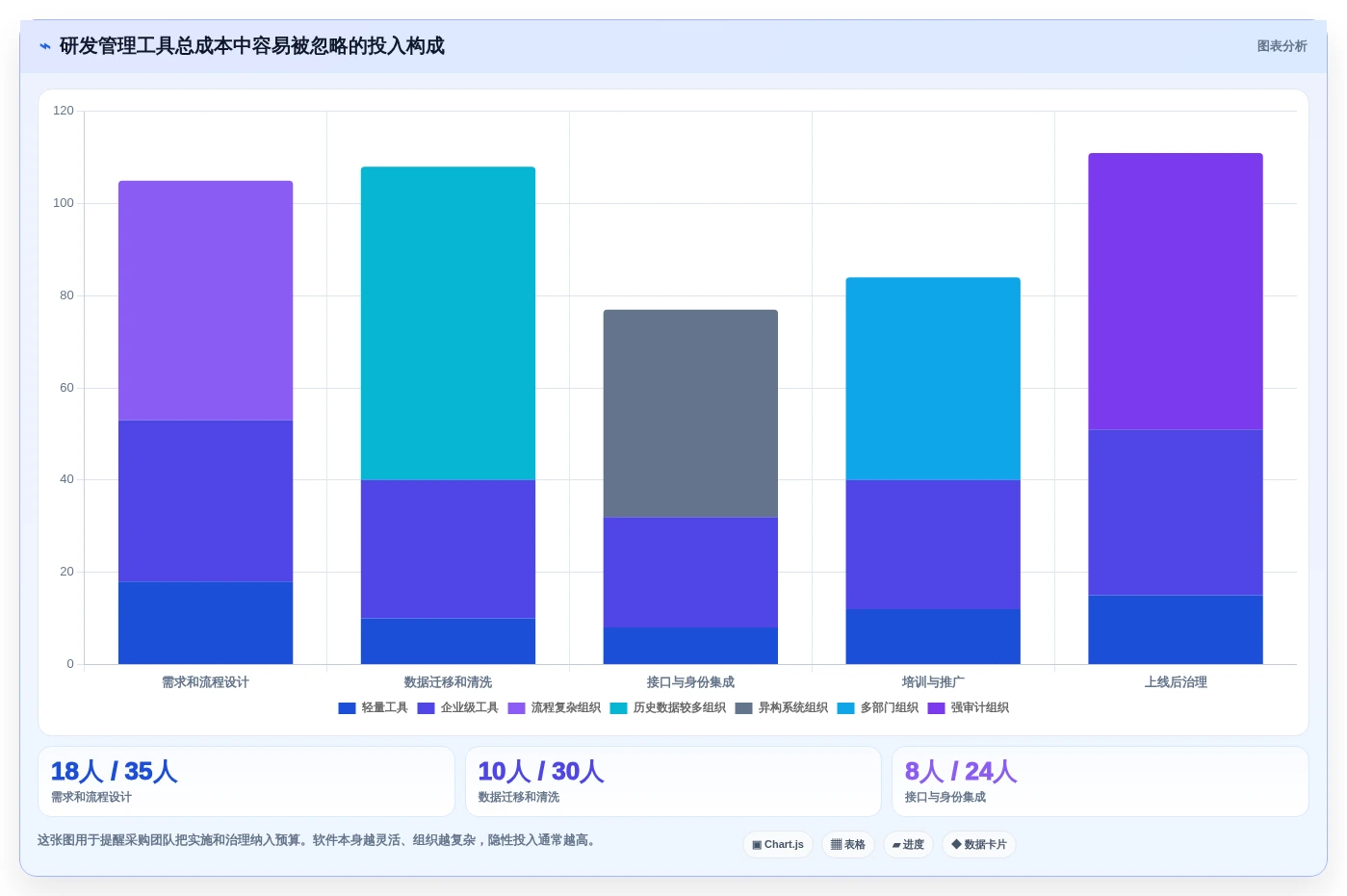
Task: Click the 企业级工具 segment of 需求和流程设计 bar
Action: pos(205,500)
